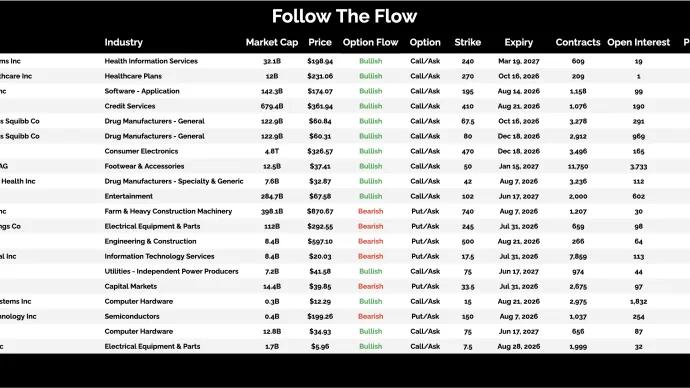The height and width of the screenshot is (388, 690).
Task: Click the Strike column header
Action: coord(468,43)
